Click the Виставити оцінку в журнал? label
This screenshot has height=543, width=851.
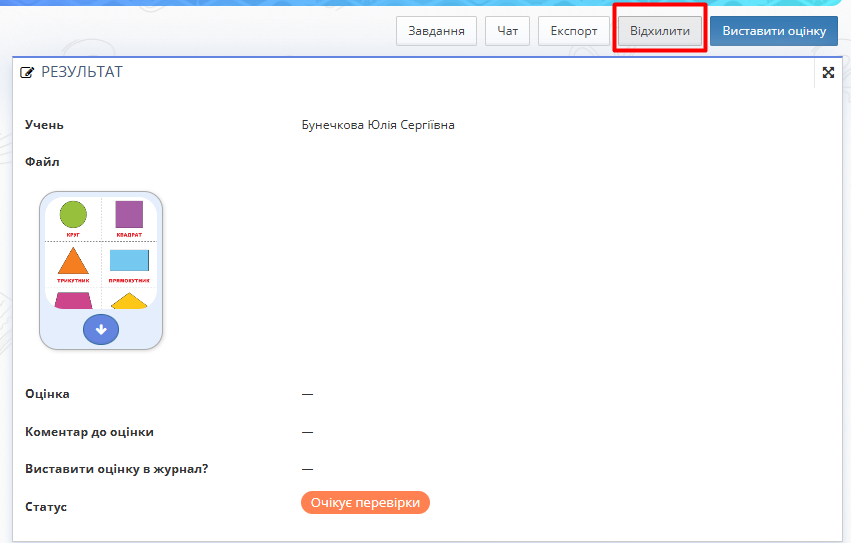[116, 468]
